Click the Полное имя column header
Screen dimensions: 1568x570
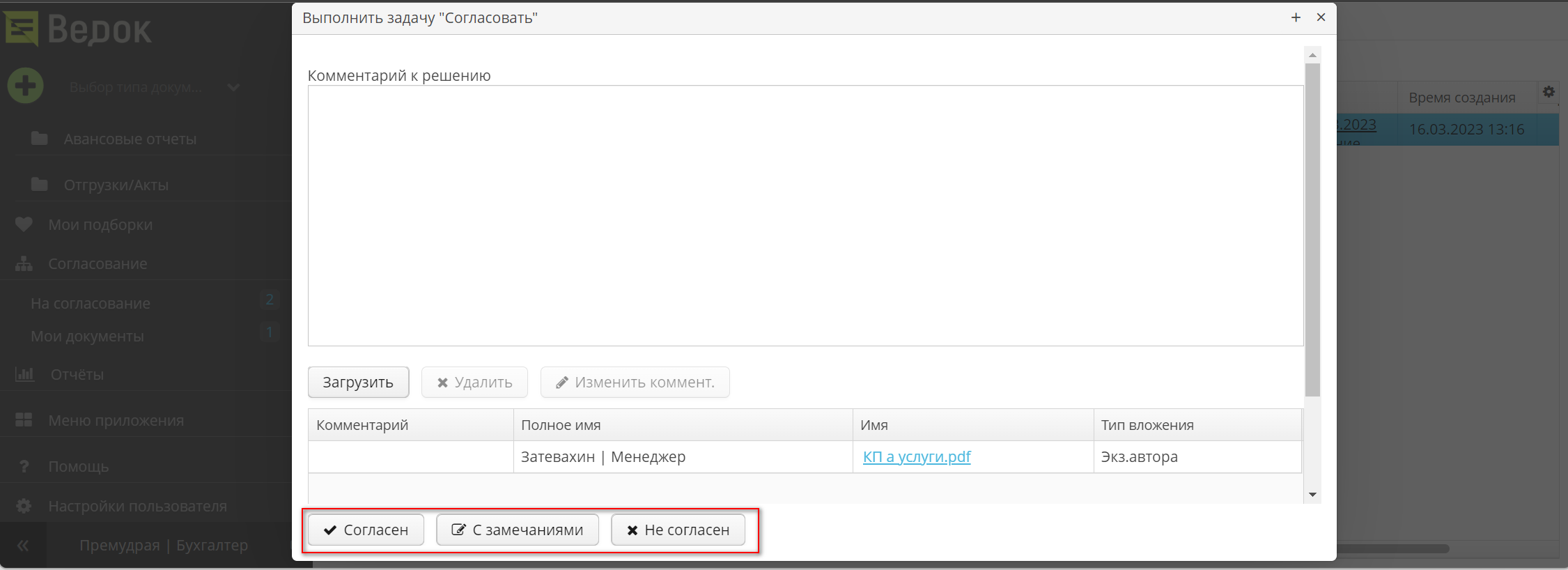point(683,425)
